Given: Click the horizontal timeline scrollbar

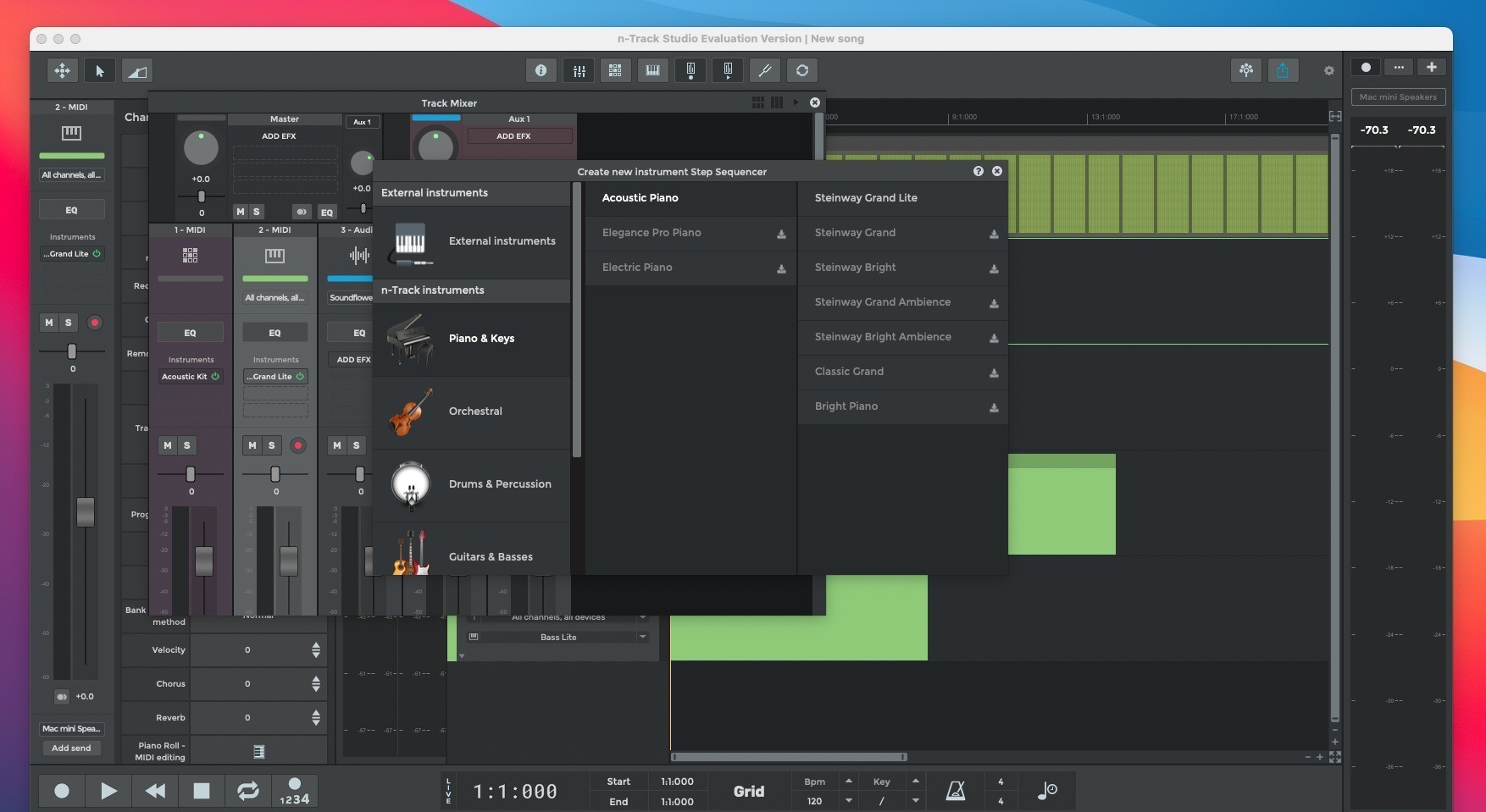Looking at the screenshot, I should (x=789, y=757).
